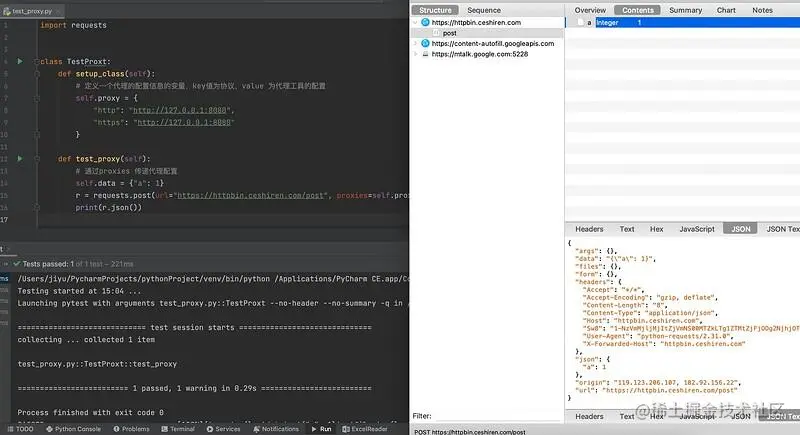Close the test_proxy.py editor tab

[x=58, y=11]
